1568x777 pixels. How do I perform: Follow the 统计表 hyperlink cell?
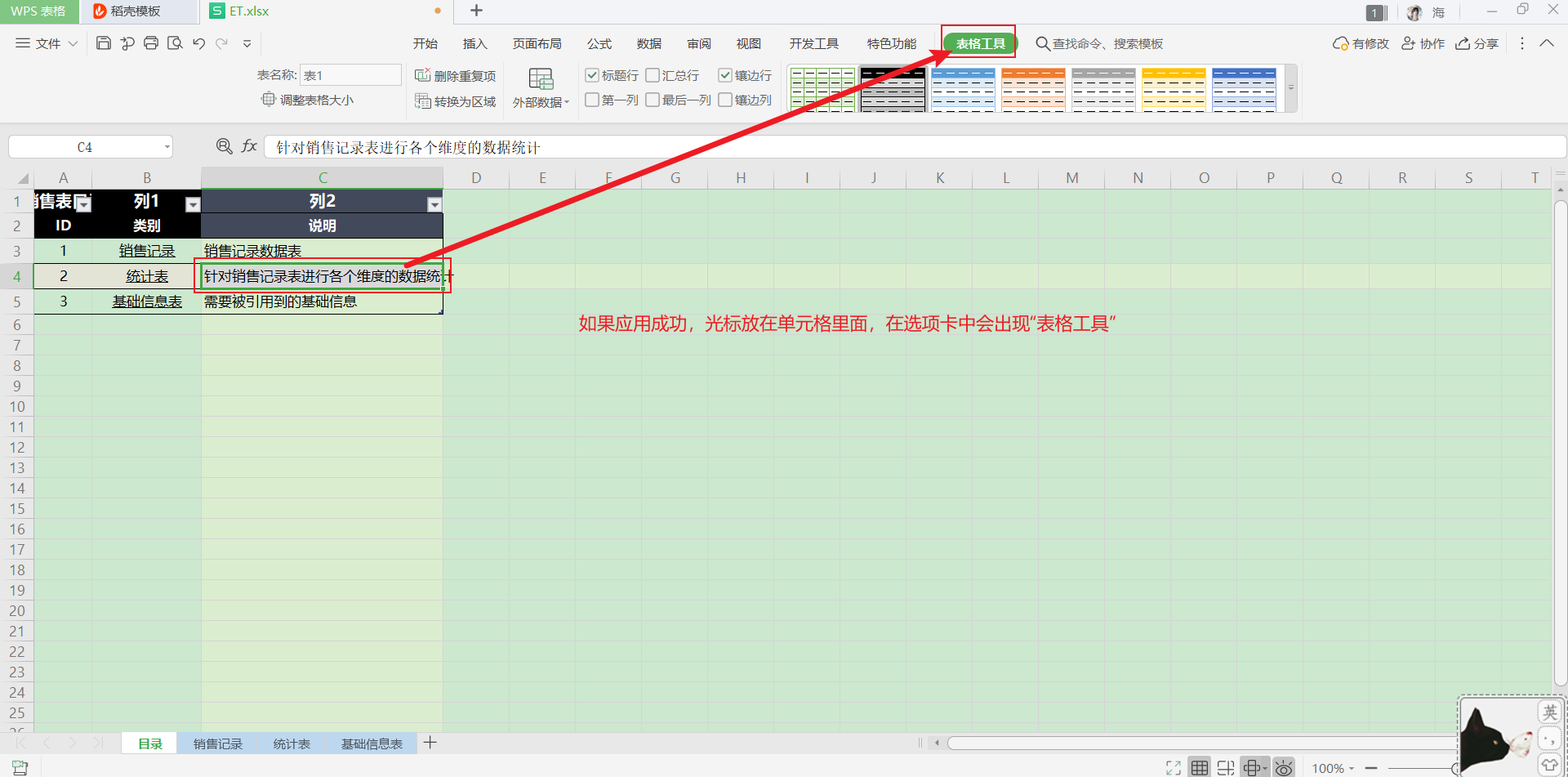point(147,276)
